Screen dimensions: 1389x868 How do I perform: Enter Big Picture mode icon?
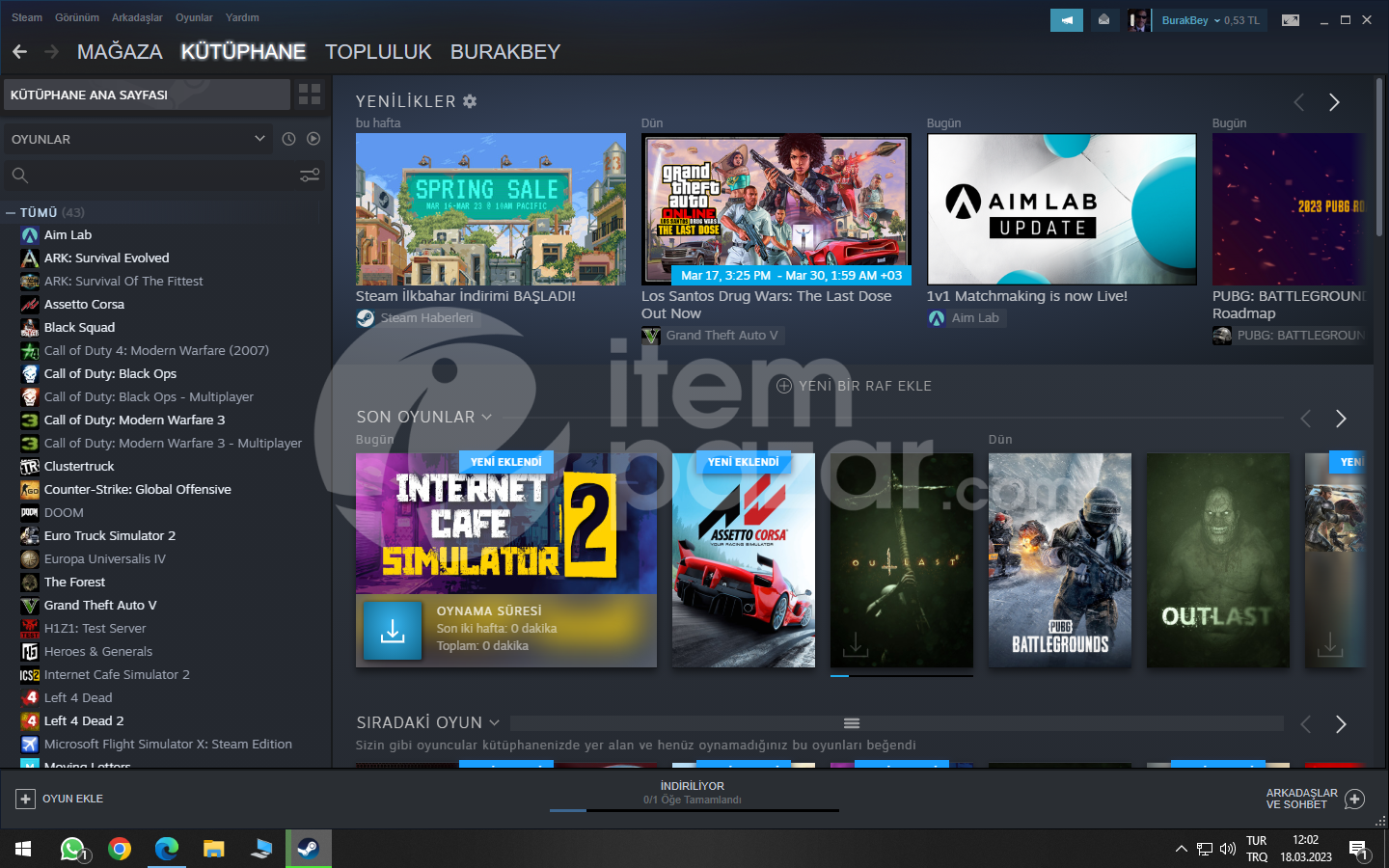coord(1291,20)
